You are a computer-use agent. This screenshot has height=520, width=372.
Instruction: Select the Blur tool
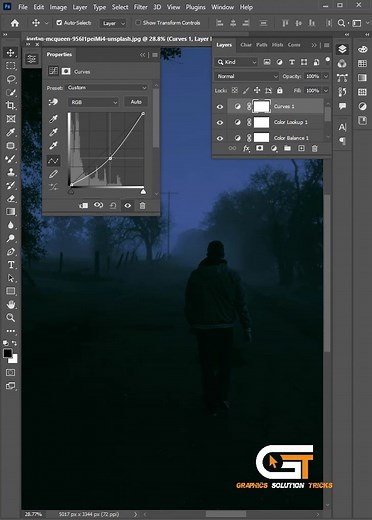[11, 225]
